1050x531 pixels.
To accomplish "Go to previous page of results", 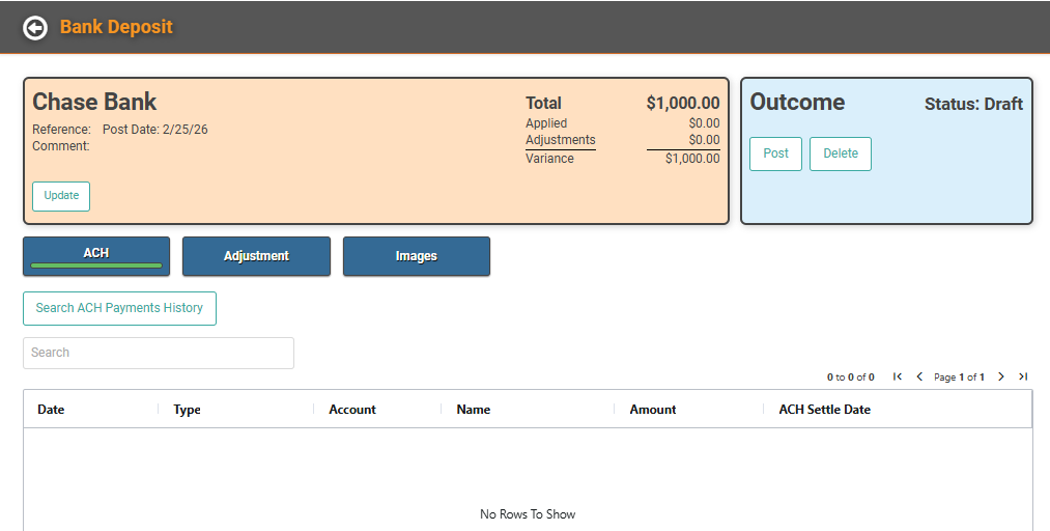I will [919, 377].
